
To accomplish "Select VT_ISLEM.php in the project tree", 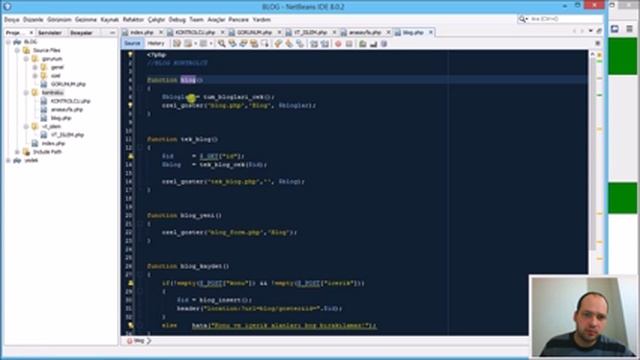I will coord(67,135).
